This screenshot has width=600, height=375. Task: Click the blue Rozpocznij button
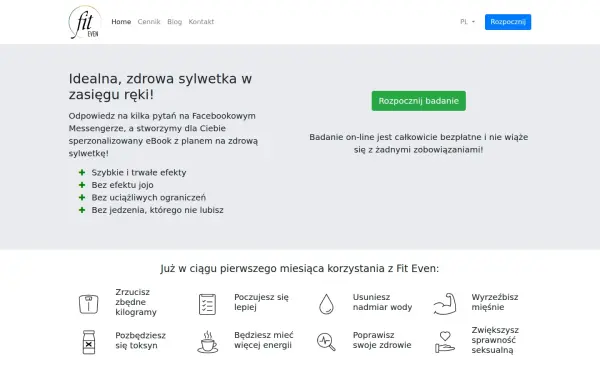click(x=508, y=22)
